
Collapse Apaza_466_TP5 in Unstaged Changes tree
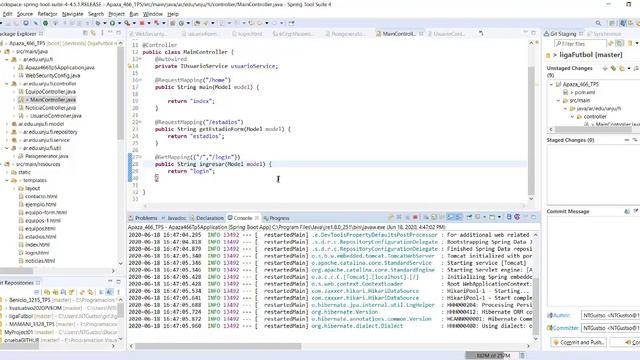point(551,84)
